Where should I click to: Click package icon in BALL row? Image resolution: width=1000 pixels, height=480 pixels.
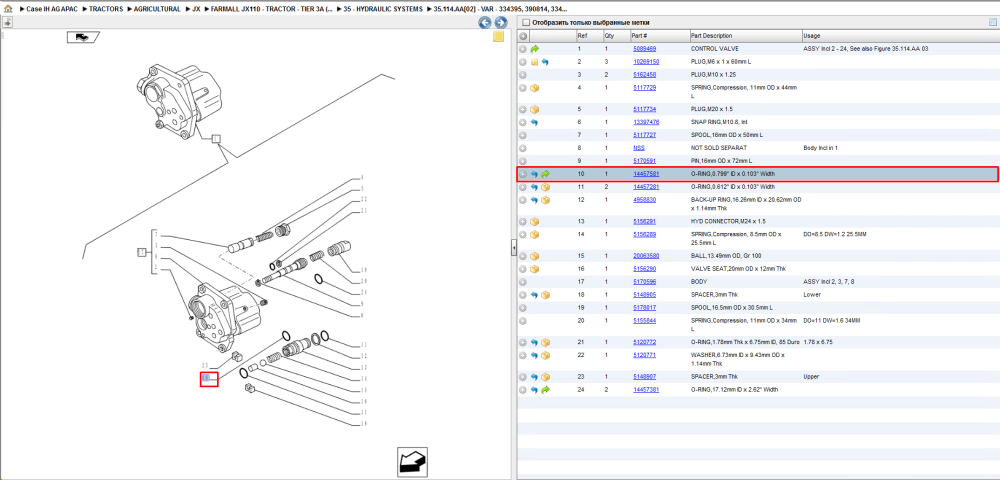[534, 256]
